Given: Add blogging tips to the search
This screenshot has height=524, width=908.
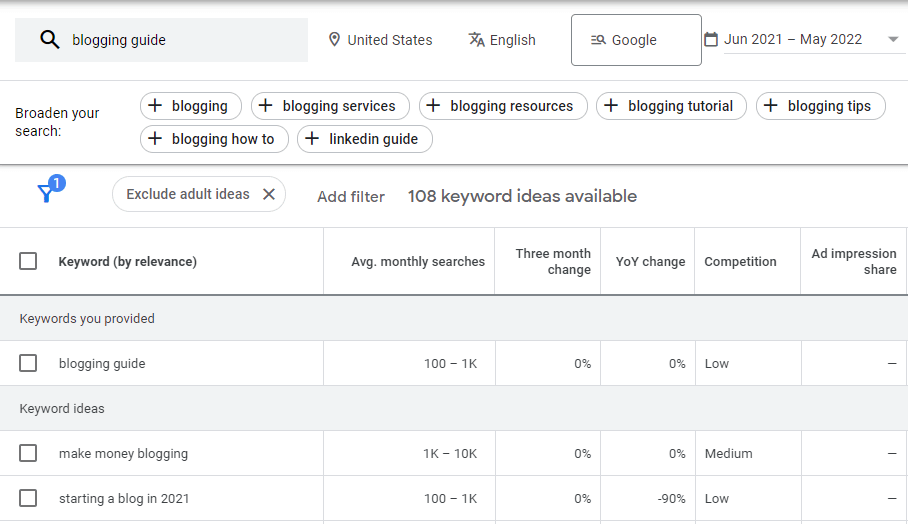Looking at the screenshot, I should click(x=821, y=106).
